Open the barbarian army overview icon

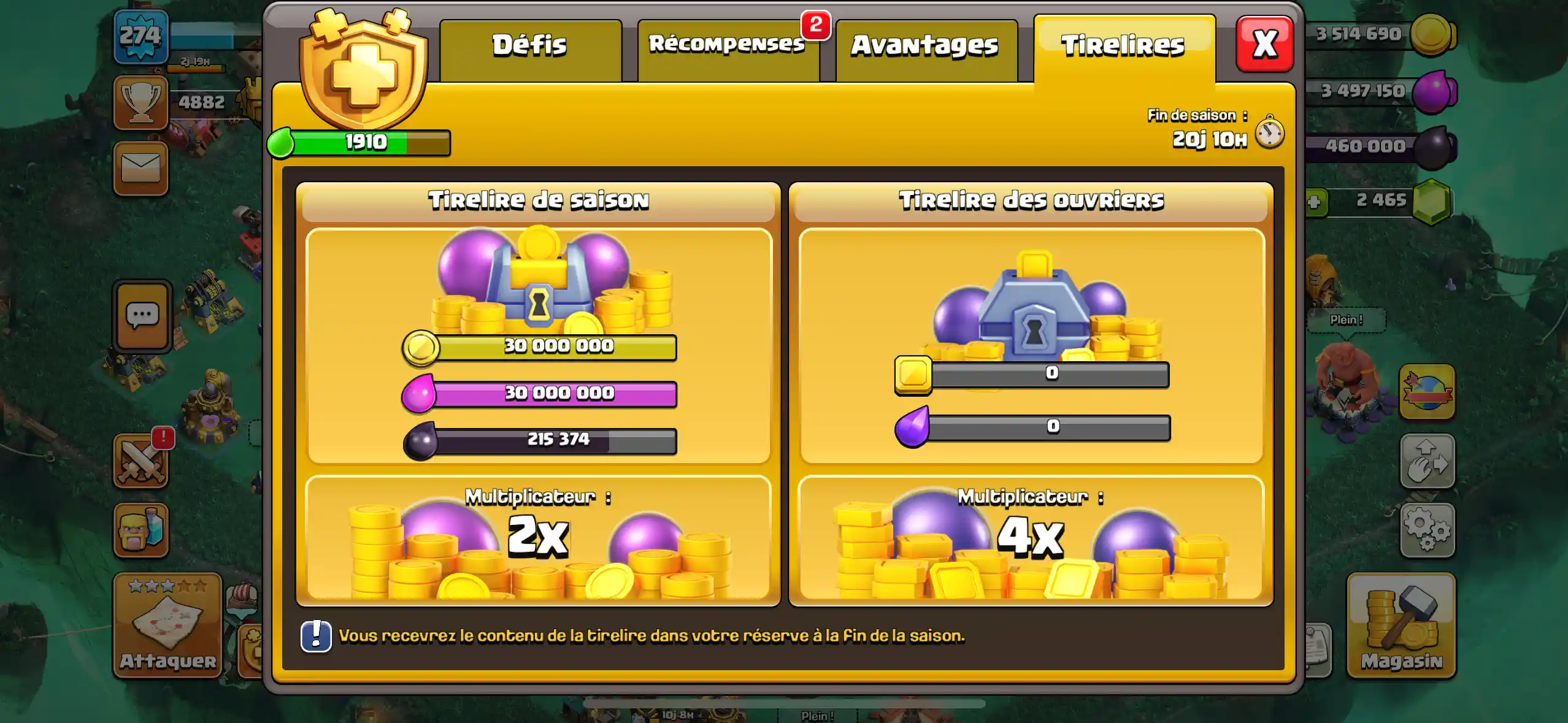pyautogui.click(x=140, y=530)
